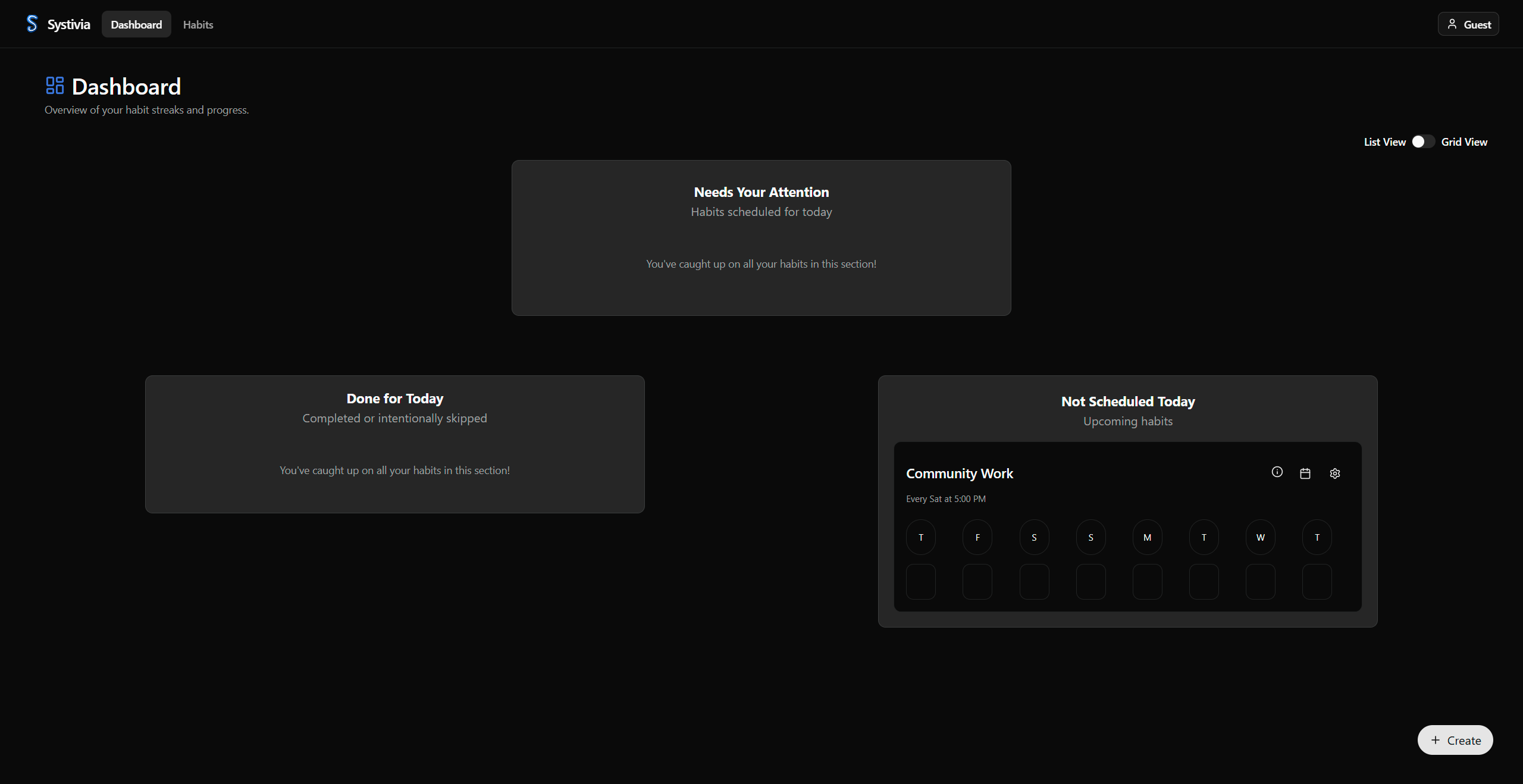Click the dashboard grid icon beside the heading
1523x784 pixels.
click(x=55, y=85)
